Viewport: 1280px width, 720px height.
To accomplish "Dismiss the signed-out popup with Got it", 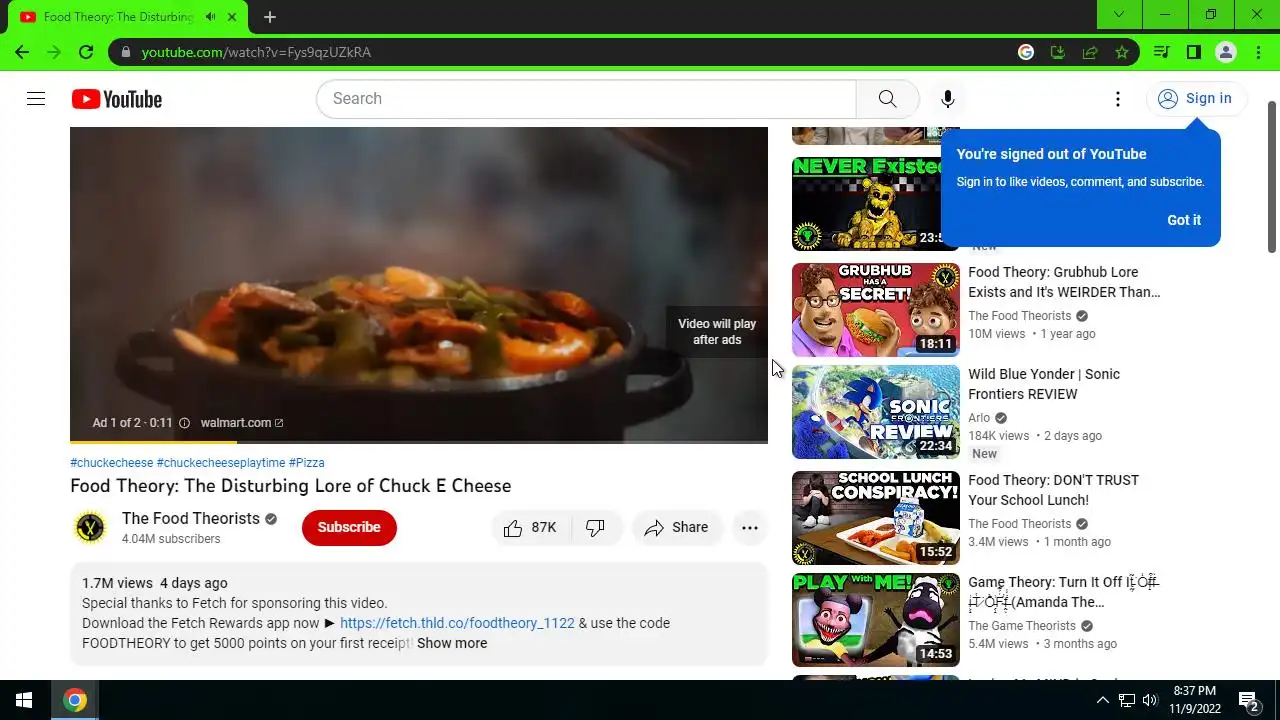I will 1184,220.
